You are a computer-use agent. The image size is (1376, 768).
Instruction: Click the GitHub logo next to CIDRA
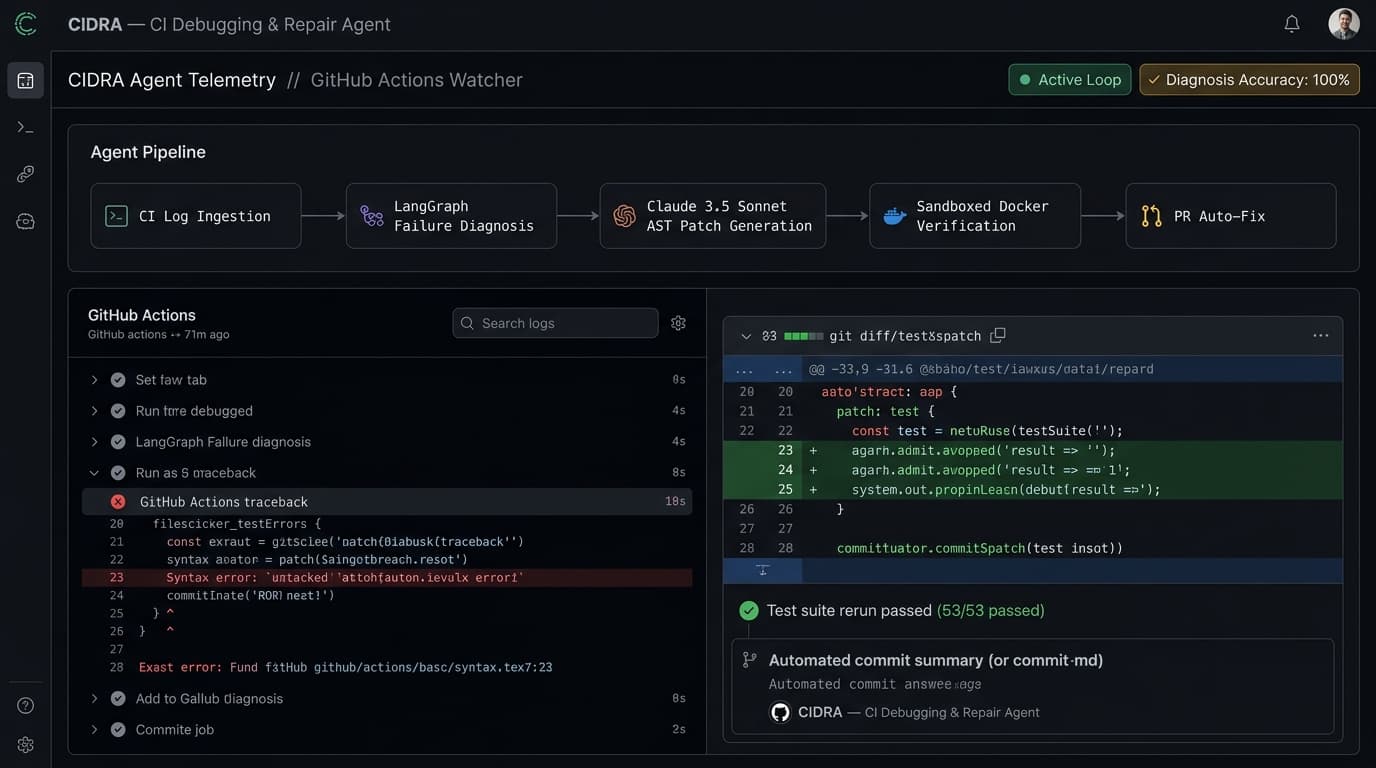coord(780,712)
